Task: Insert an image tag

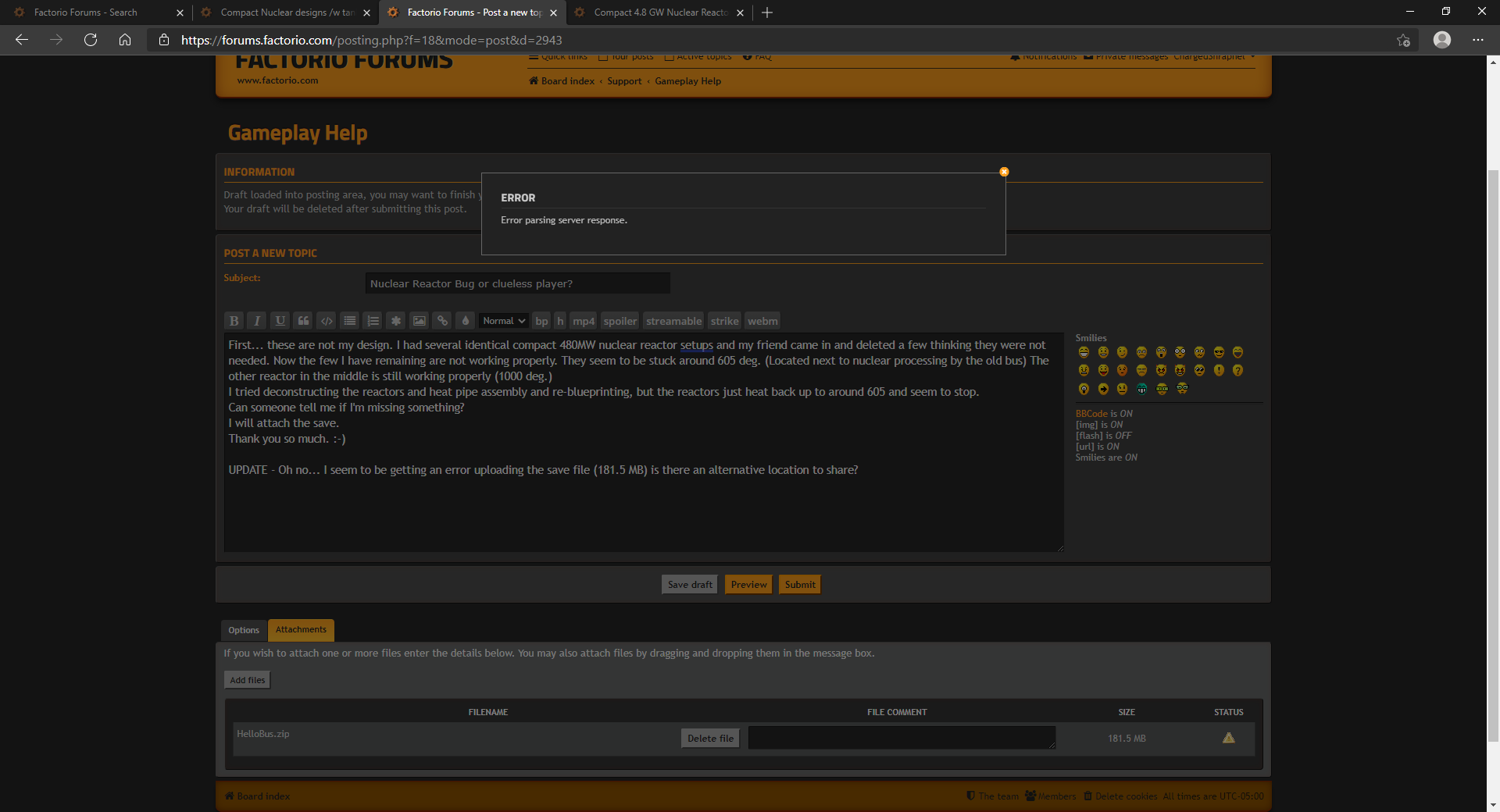Action: click(420, 321)
